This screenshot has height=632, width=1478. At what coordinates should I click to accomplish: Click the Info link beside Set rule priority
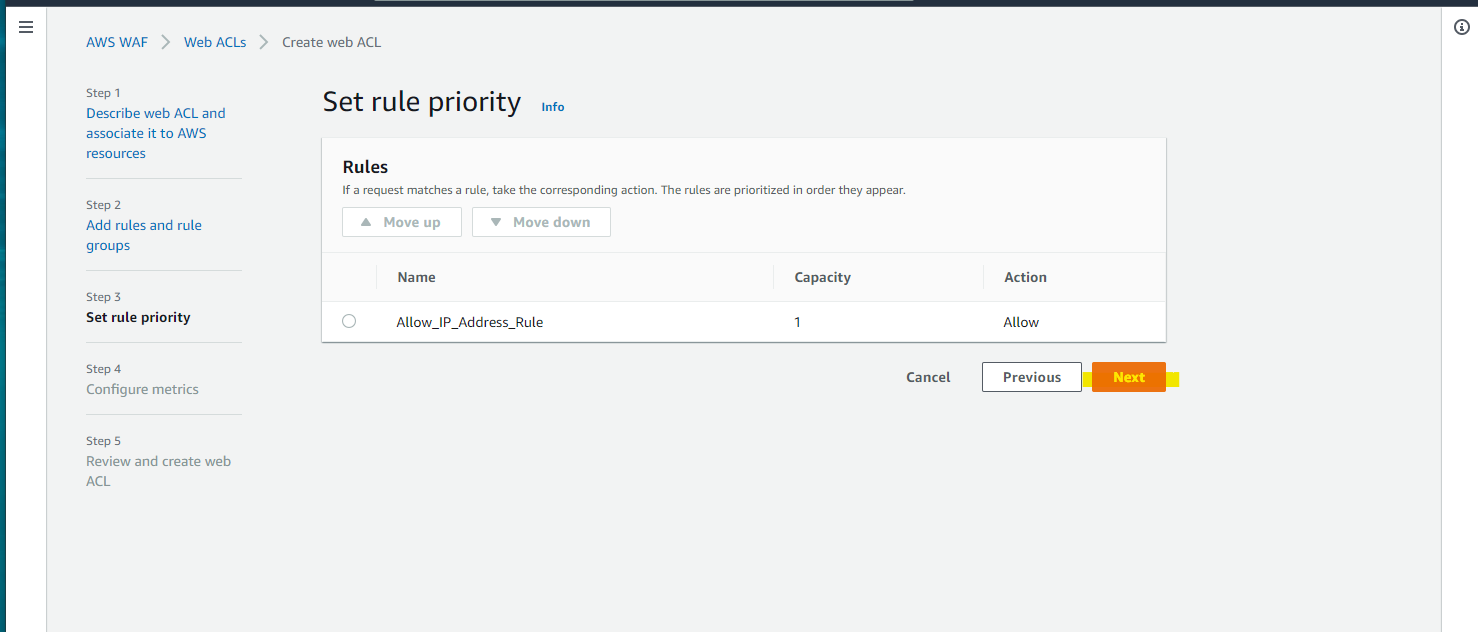click(552, 106)
